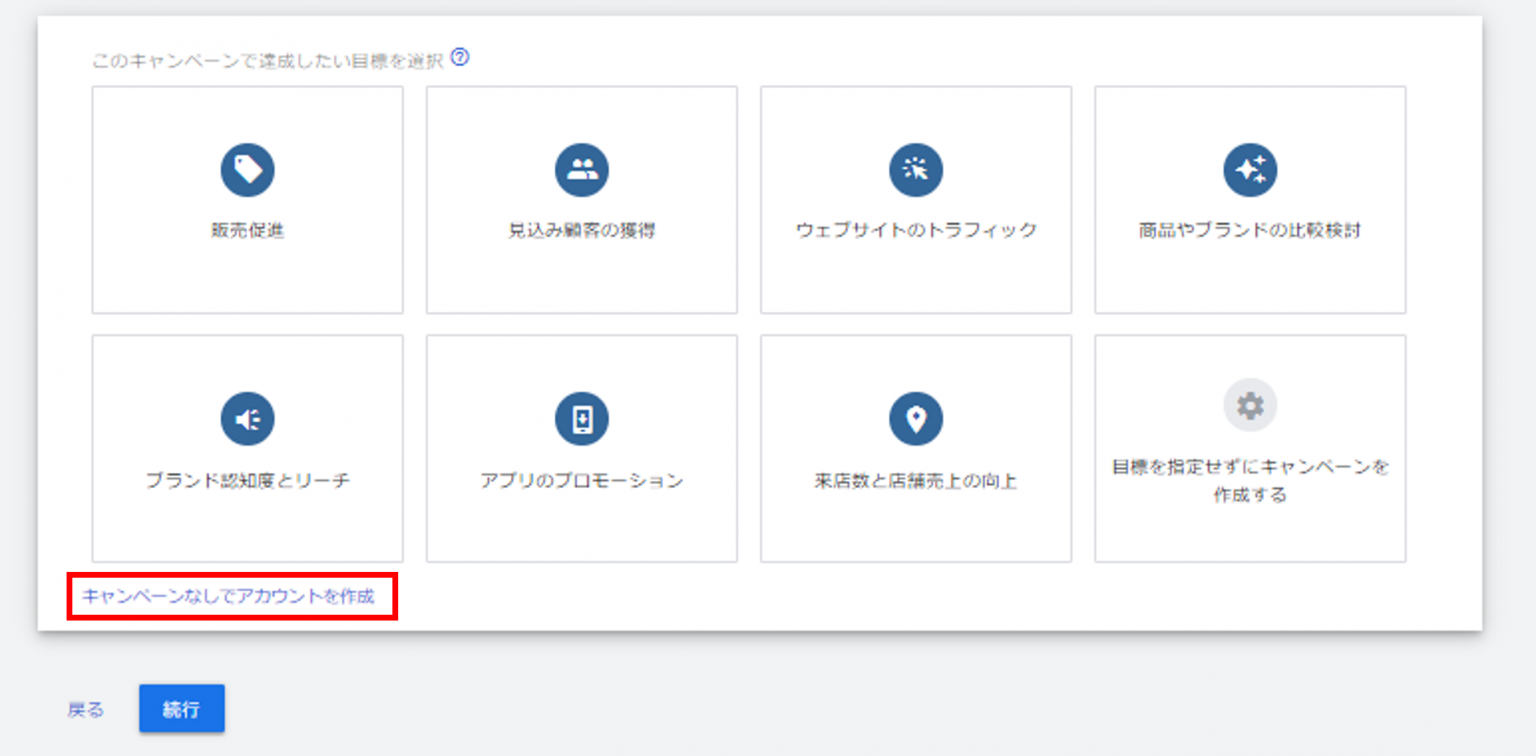The image size is (1536, 756).
Task: Select the 商品やブランドの比較検討 label
Action: pos(1249,231)
